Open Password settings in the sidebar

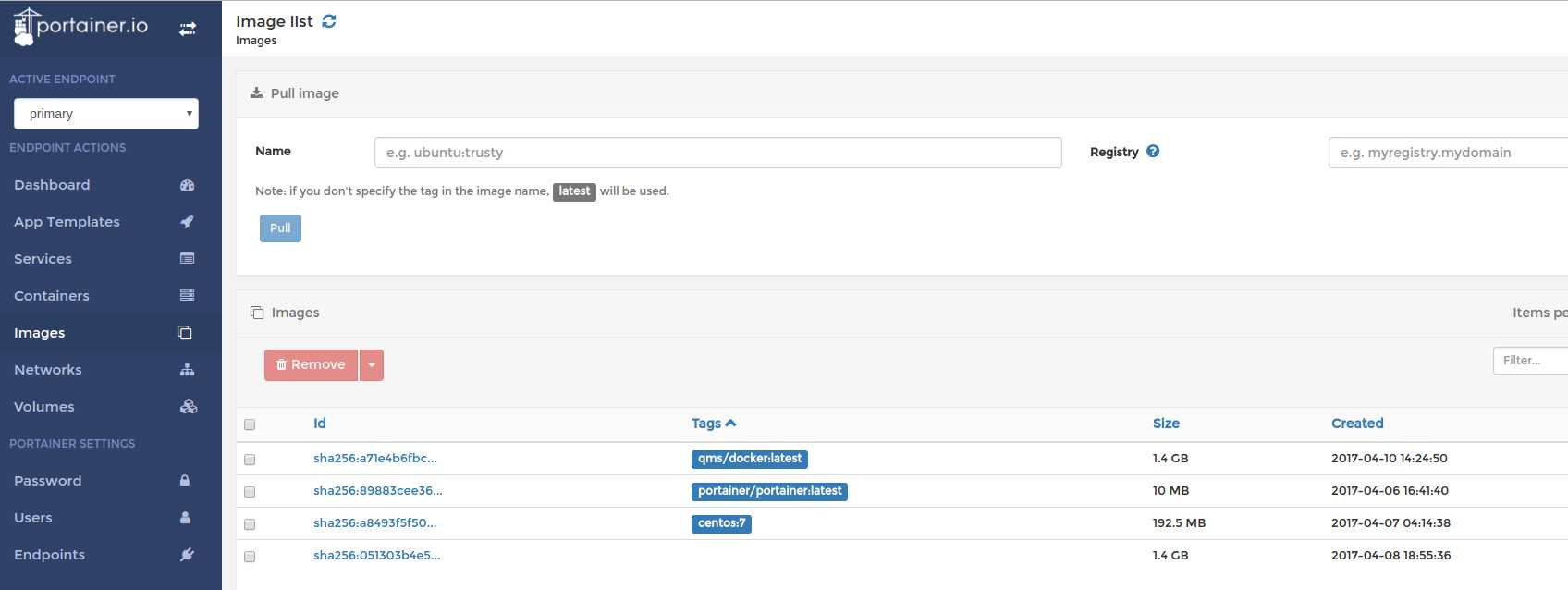[48, 481]
